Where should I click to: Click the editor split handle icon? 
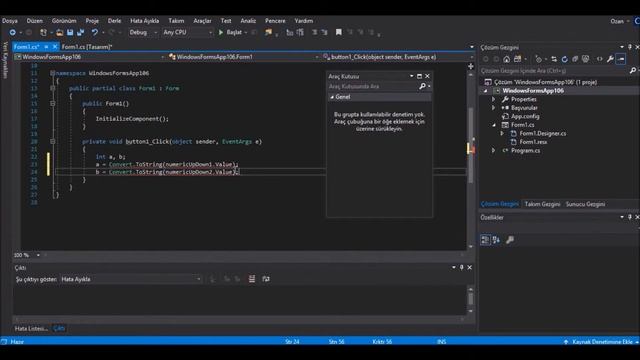click(x=471, y=66)
